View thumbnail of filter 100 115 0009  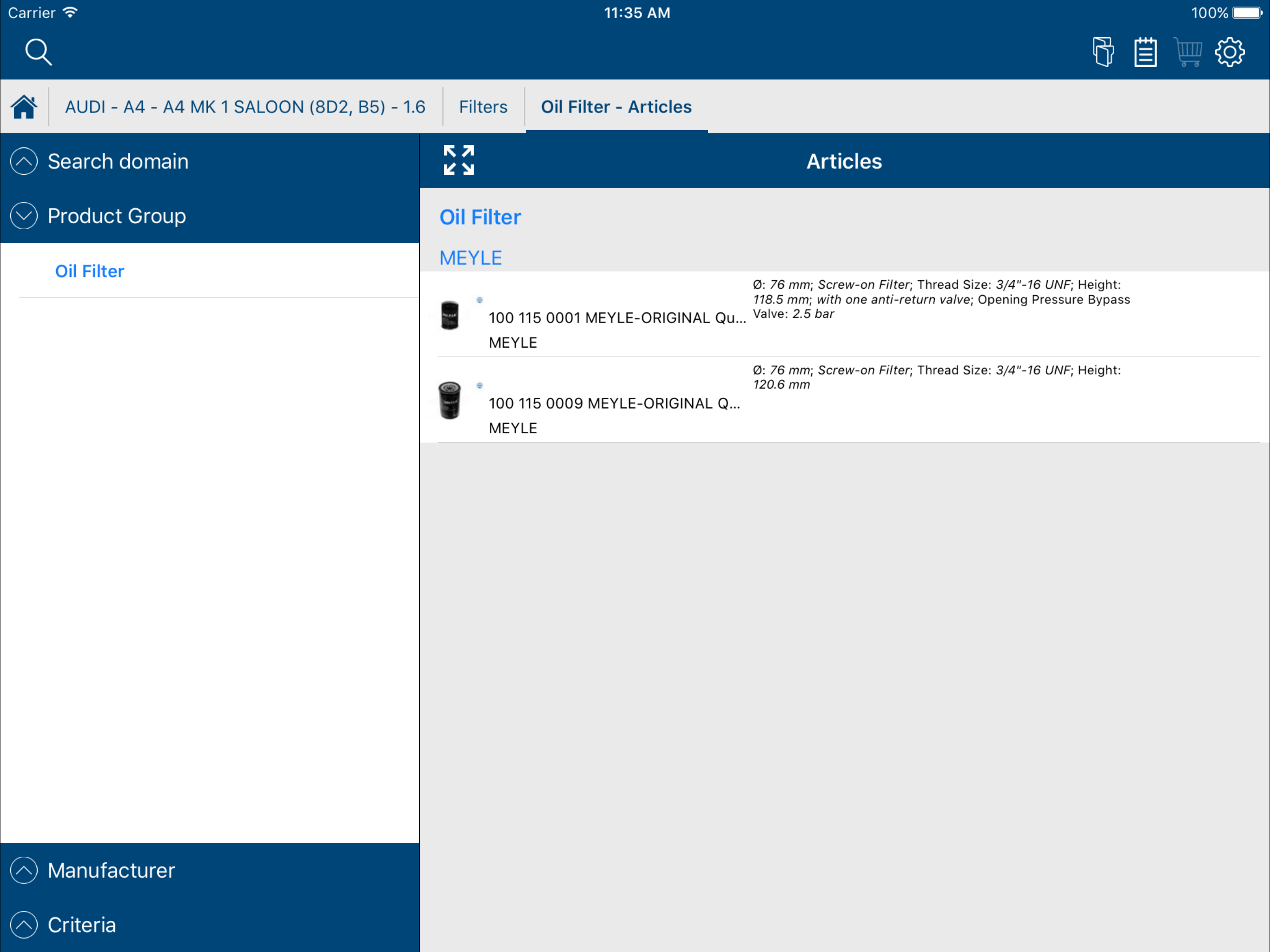pos(450,400)
